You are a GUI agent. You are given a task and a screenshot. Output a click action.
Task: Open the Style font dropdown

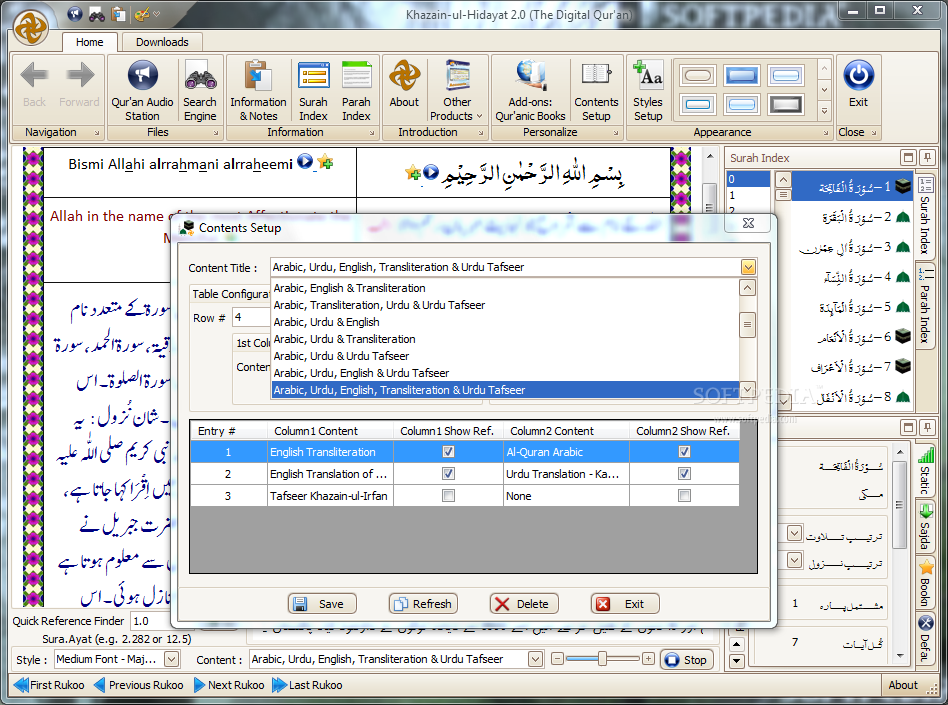[x=172, y=659]
